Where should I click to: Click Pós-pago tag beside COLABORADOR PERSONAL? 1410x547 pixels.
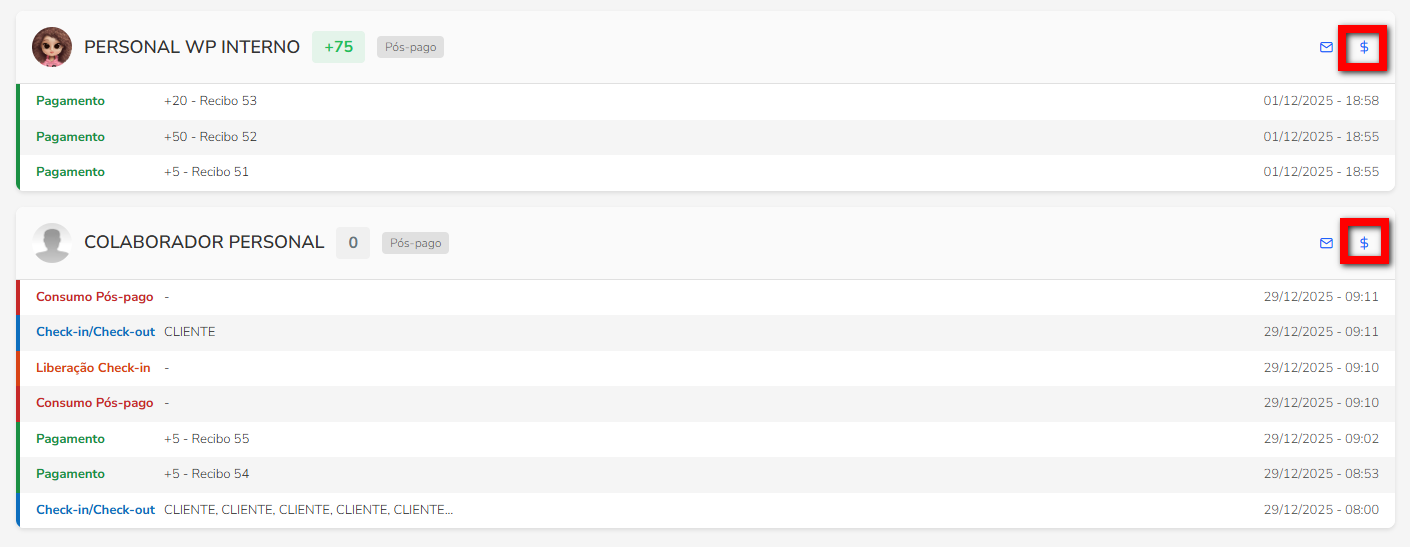point(415,243)
